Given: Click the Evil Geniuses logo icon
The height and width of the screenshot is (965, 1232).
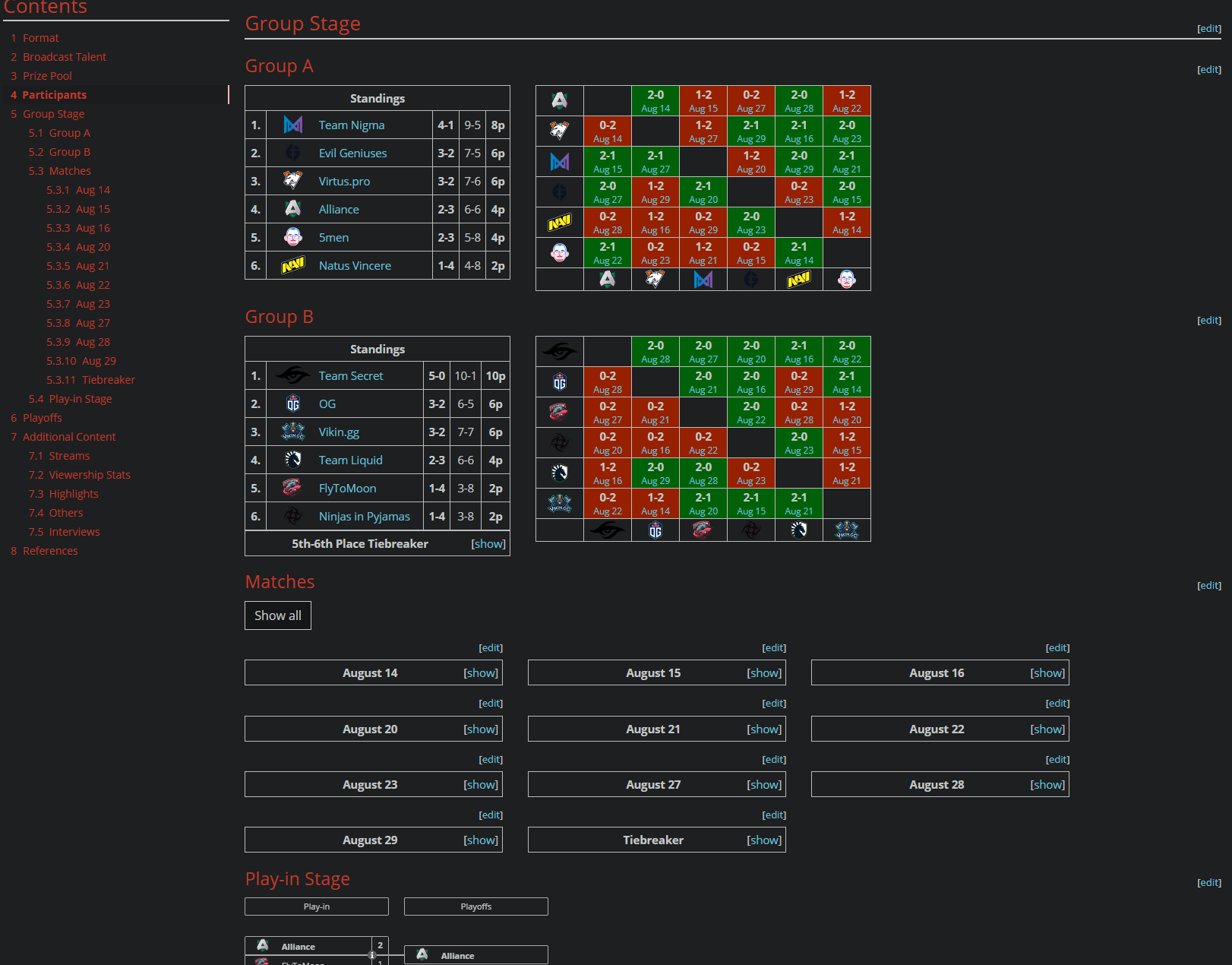Looking at the screenshot, I should click(292, 153).
